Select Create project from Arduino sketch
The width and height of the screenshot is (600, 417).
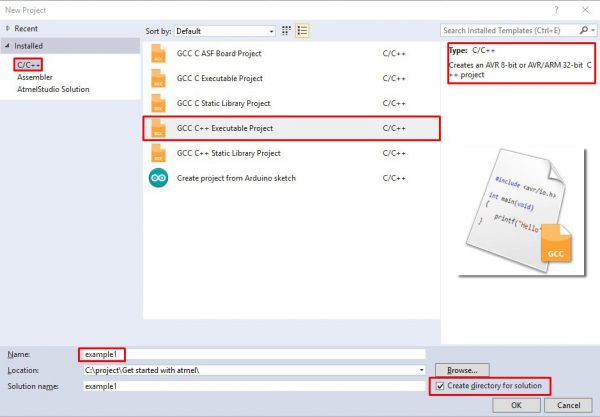pyautogui.click(x=291, y=178)
